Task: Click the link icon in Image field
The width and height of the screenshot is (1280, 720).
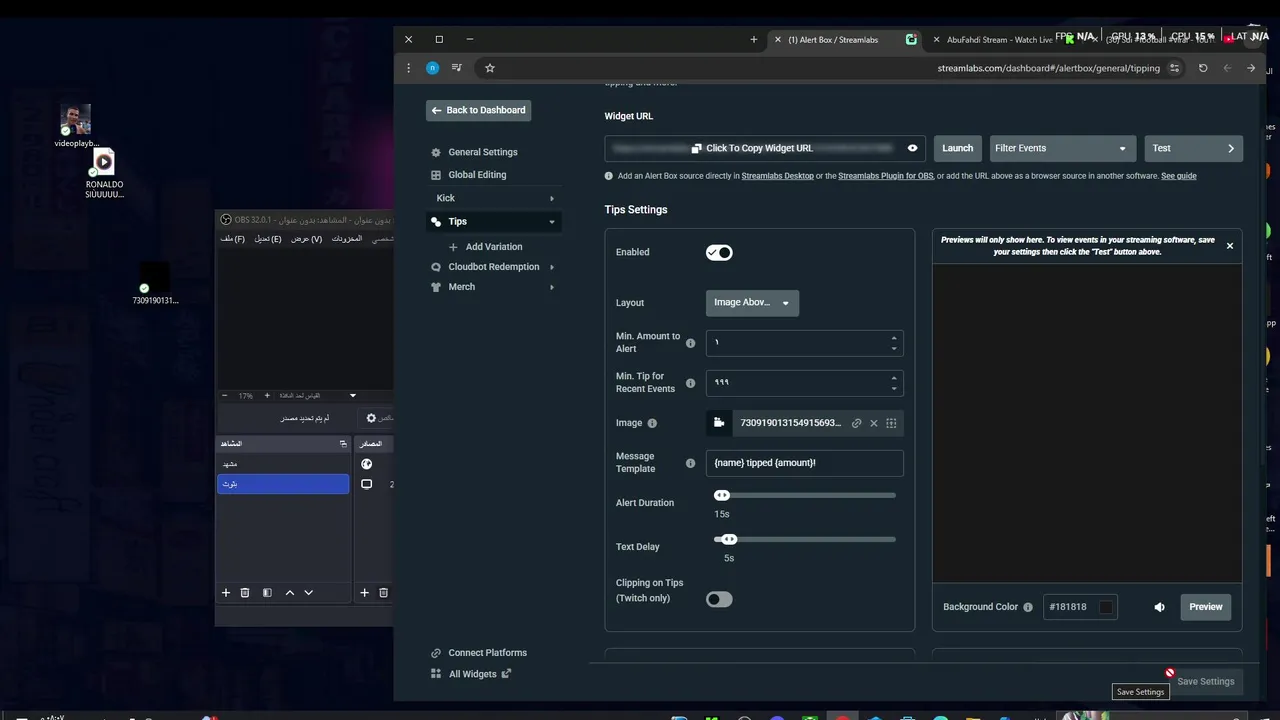Action: click(x=856, y=423)
